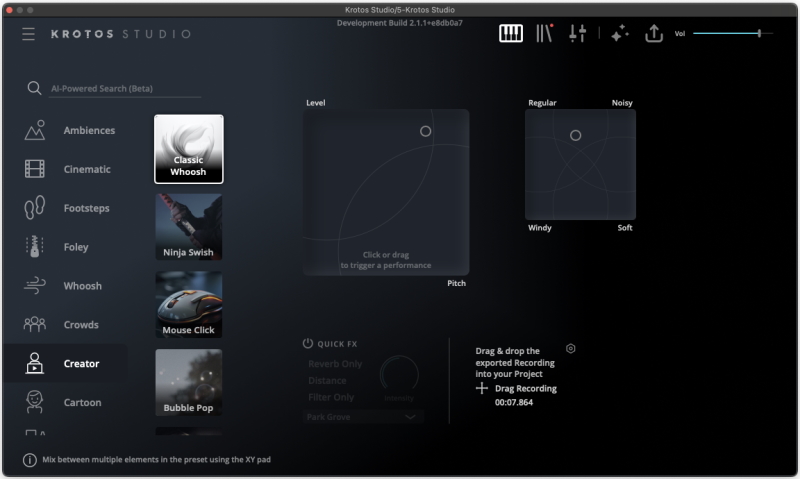Click the Regular corner label
The height and width of the screenshot is (479, 800).
pyautogui.click(x=542, y=103)
